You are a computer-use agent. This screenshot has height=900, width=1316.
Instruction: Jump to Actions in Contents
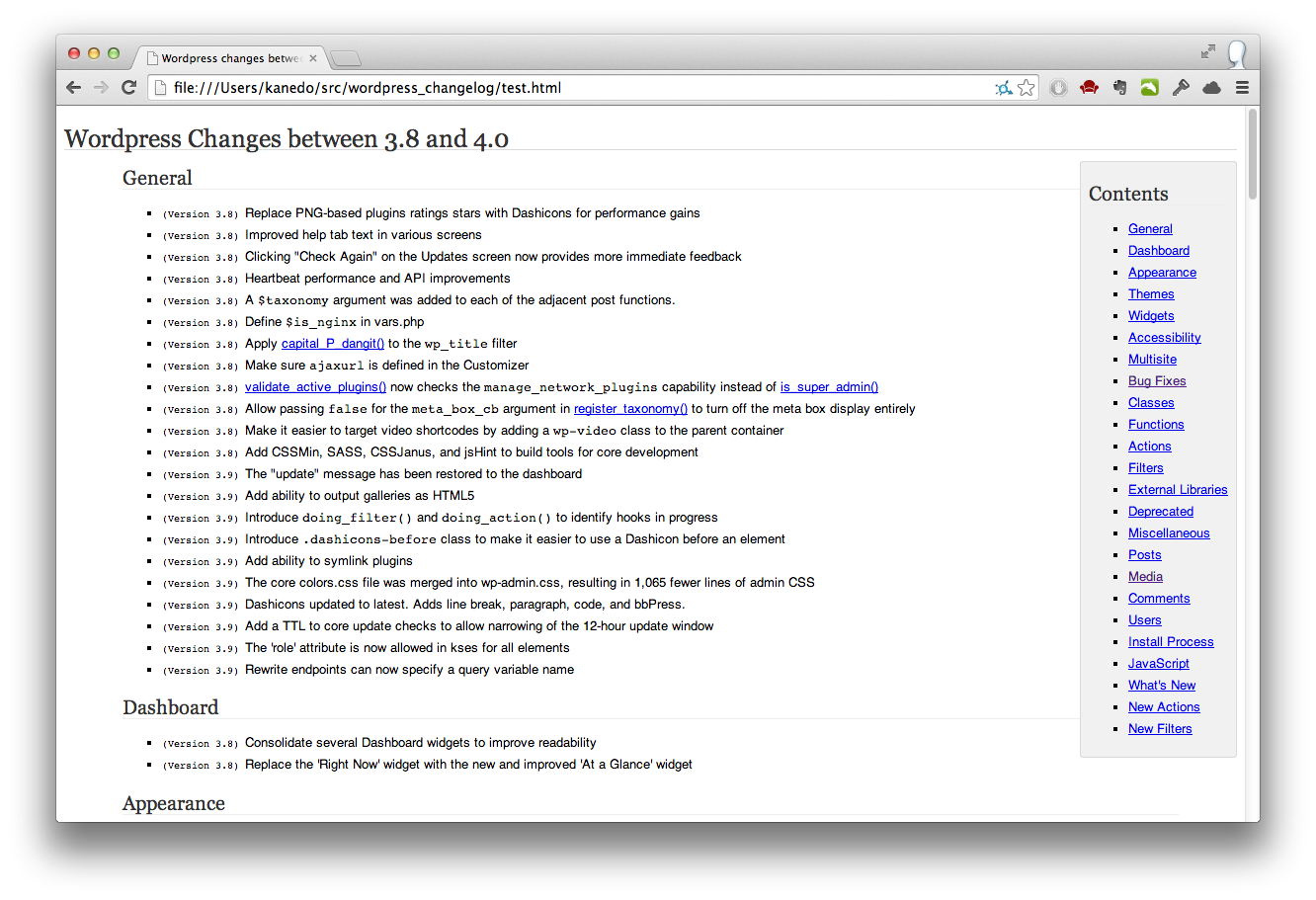coord(1149,446)
